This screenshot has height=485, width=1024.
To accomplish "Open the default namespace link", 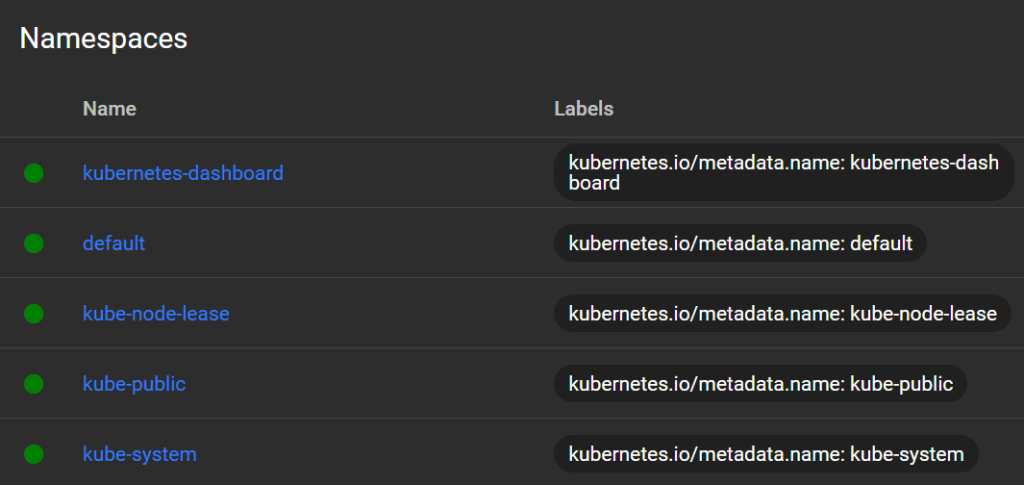I will [x=114, y=243].
